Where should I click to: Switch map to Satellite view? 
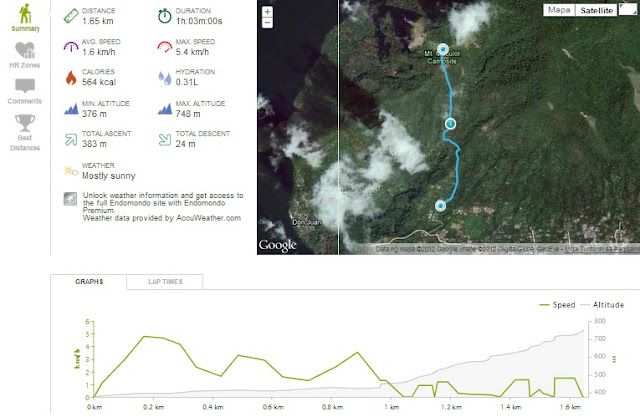point(598,10)
